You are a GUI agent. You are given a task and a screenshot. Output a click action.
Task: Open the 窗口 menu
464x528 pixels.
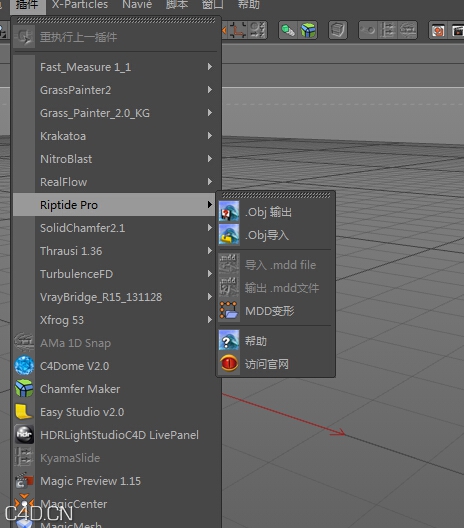(x=212, y=5)
